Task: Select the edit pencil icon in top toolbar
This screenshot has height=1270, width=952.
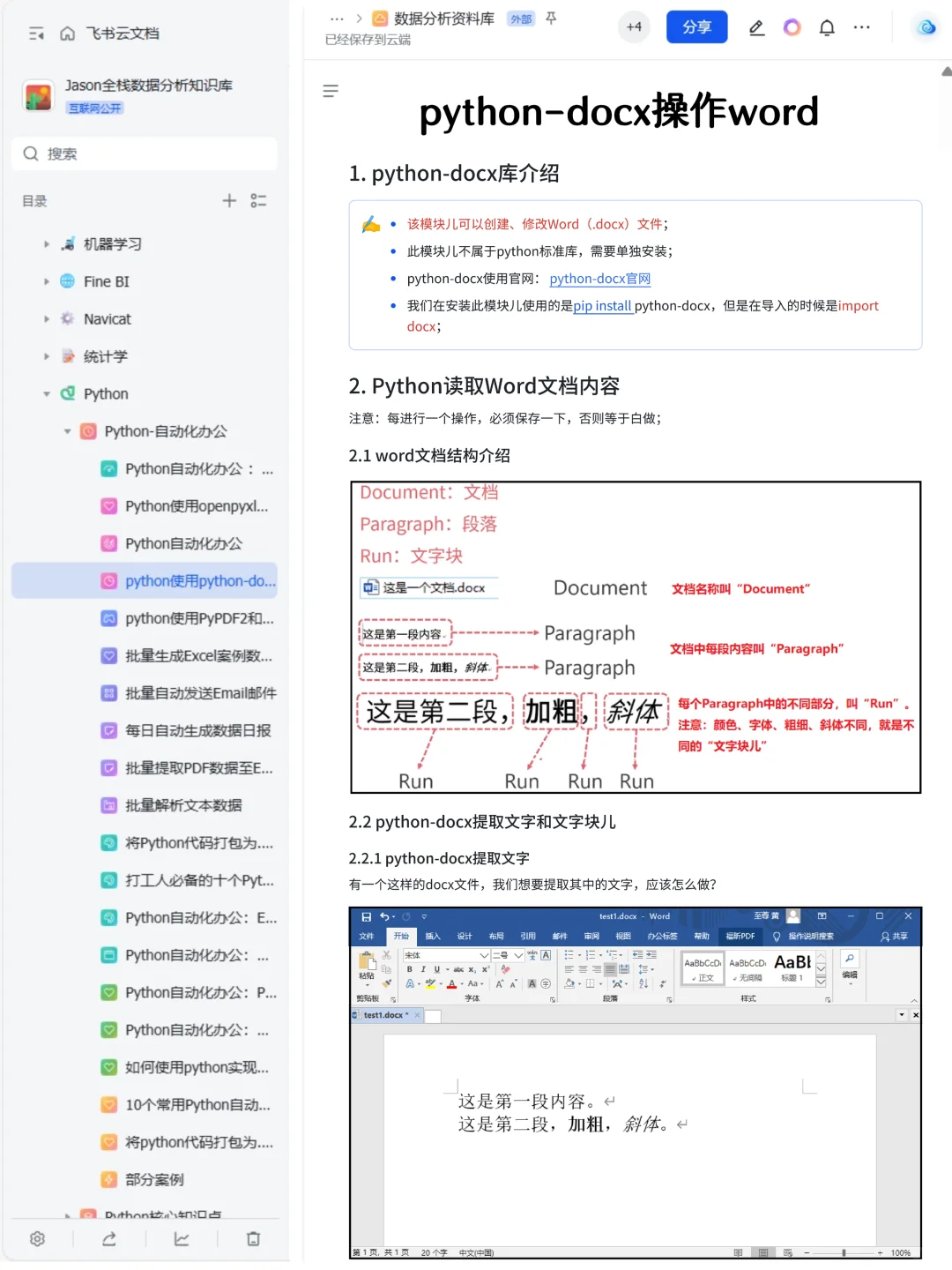Action: point(756,27)
